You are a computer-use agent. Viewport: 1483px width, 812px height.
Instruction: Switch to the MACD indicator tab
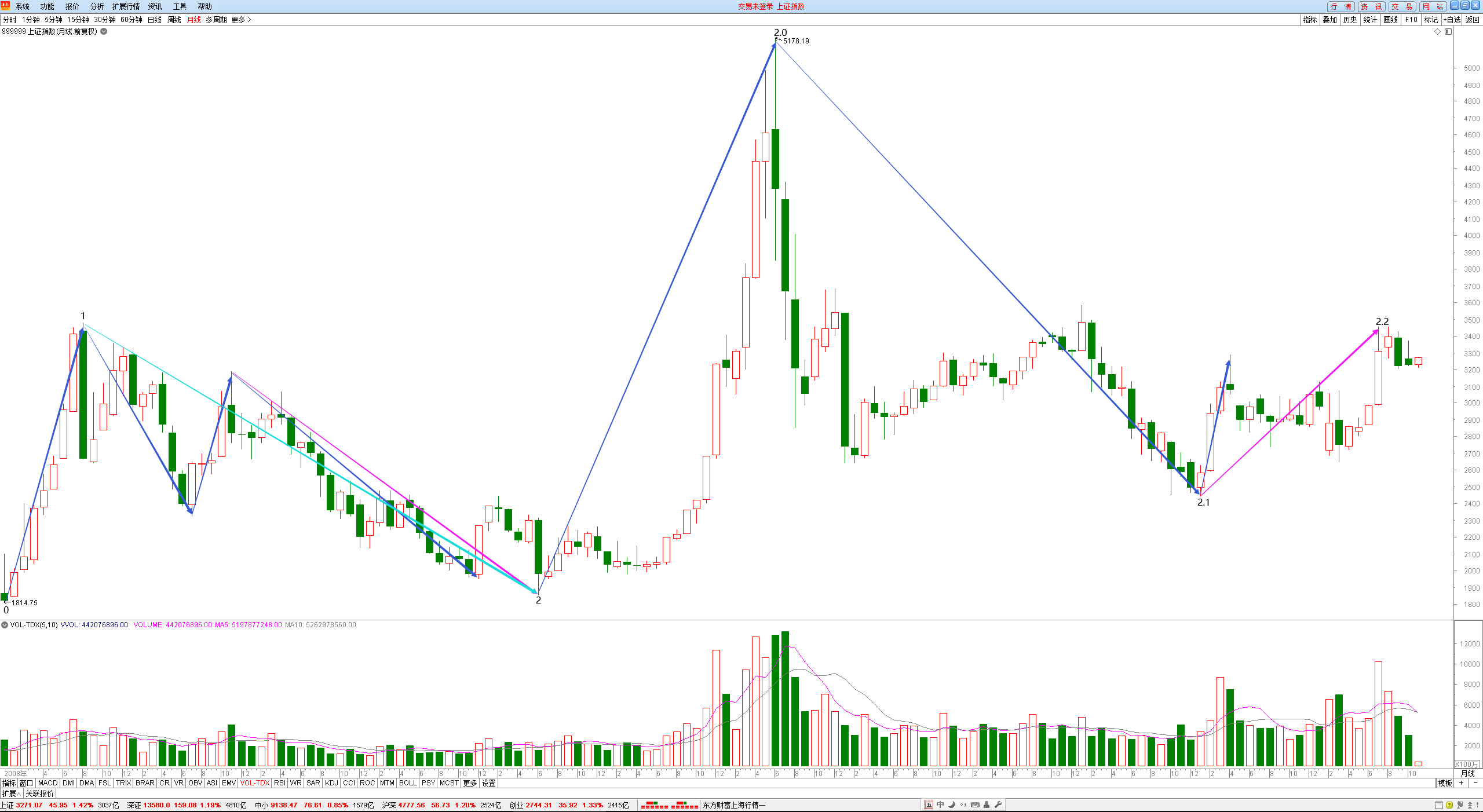(x=48, y=783)
